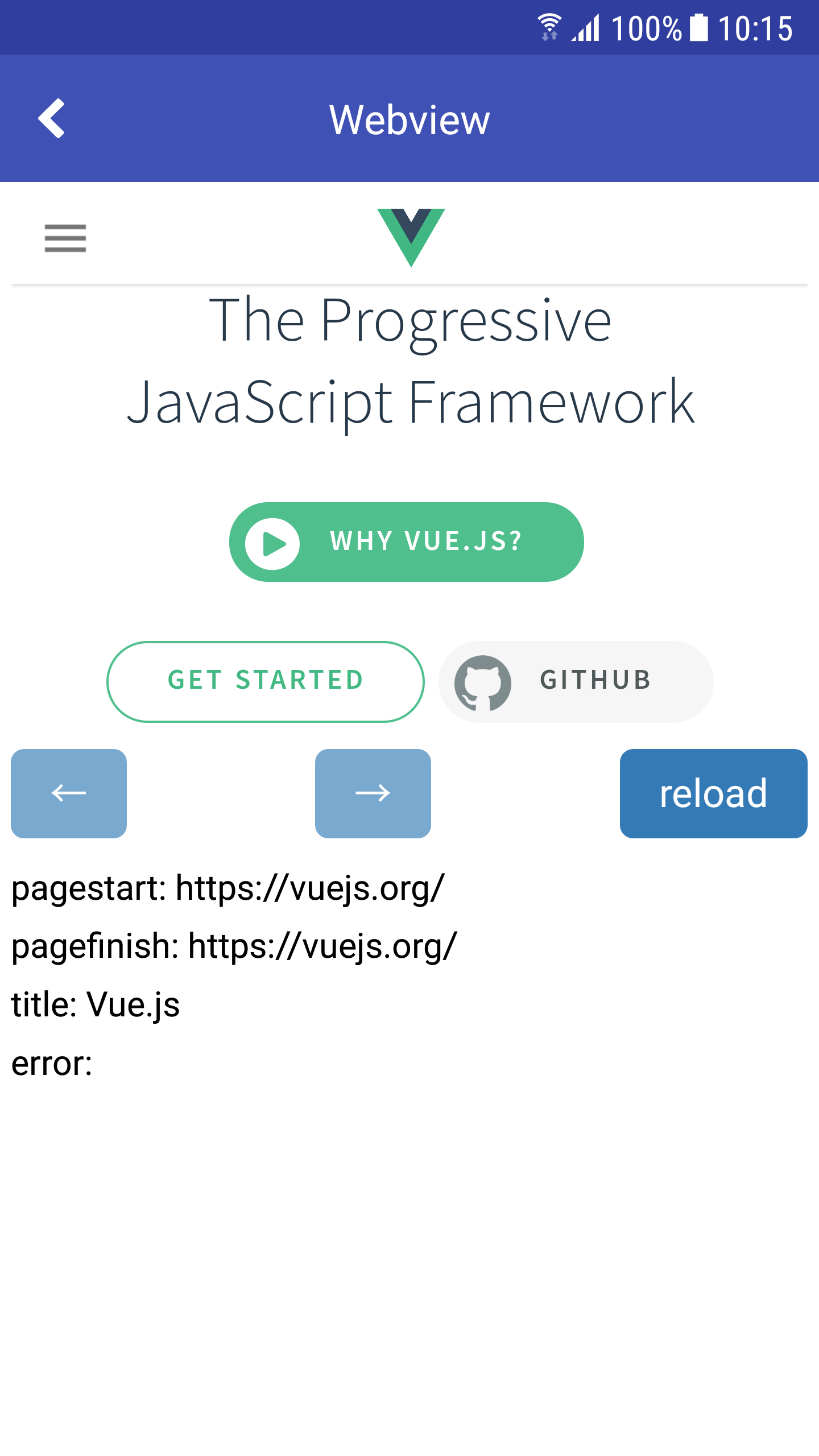Click the GitHub octocat icon
The width and height of the screenshot is (819, 1456).
(482, 682)
